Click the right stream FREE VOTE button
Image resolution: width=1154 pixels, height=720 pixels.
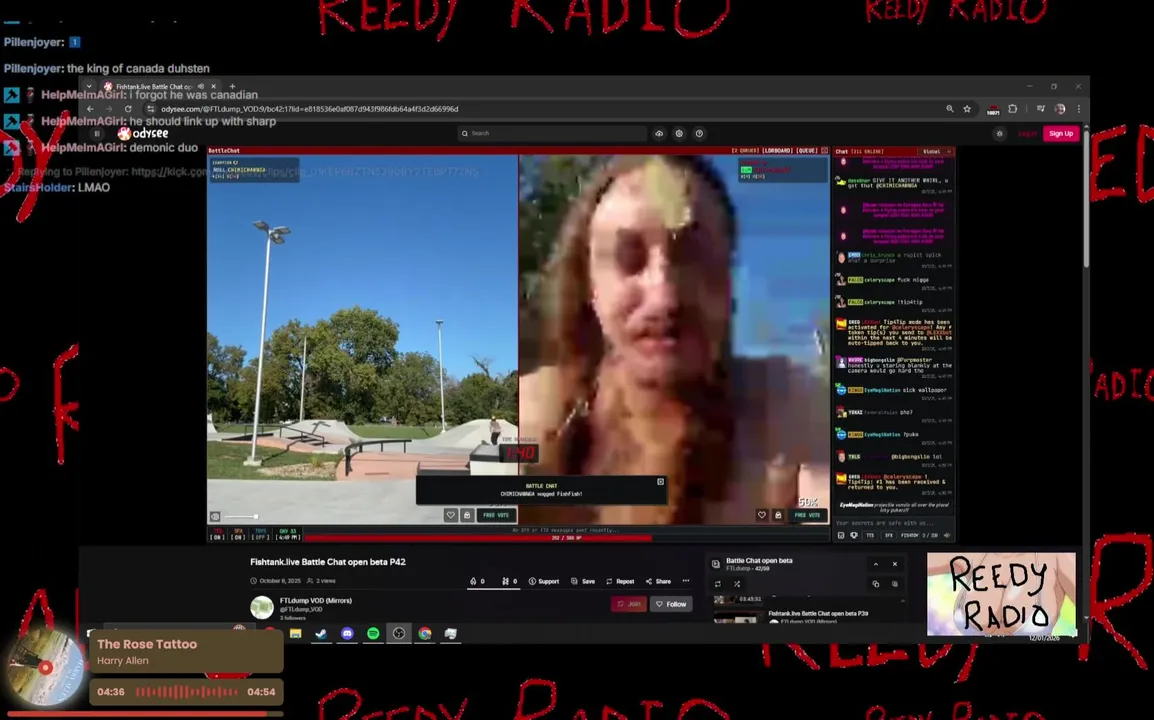pyautogui.click(x=807, y=515)
